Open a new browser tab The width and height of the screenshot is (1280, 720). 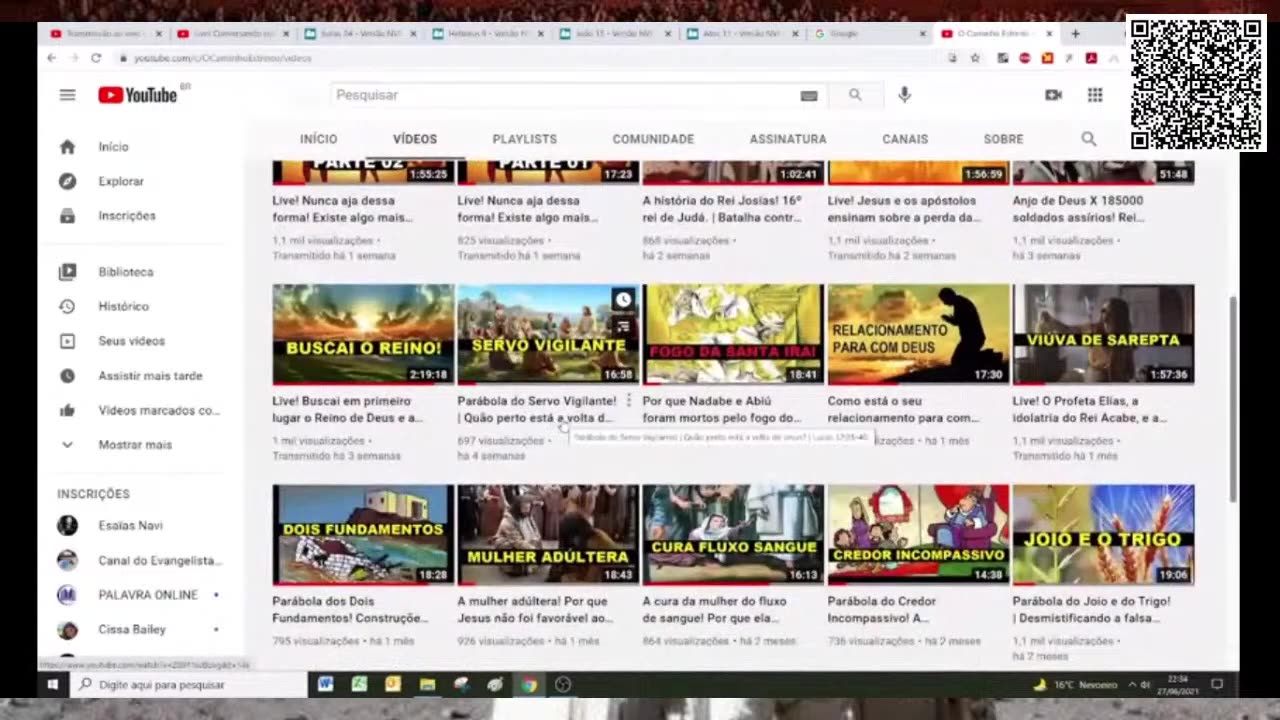[x=1076, y=33]
